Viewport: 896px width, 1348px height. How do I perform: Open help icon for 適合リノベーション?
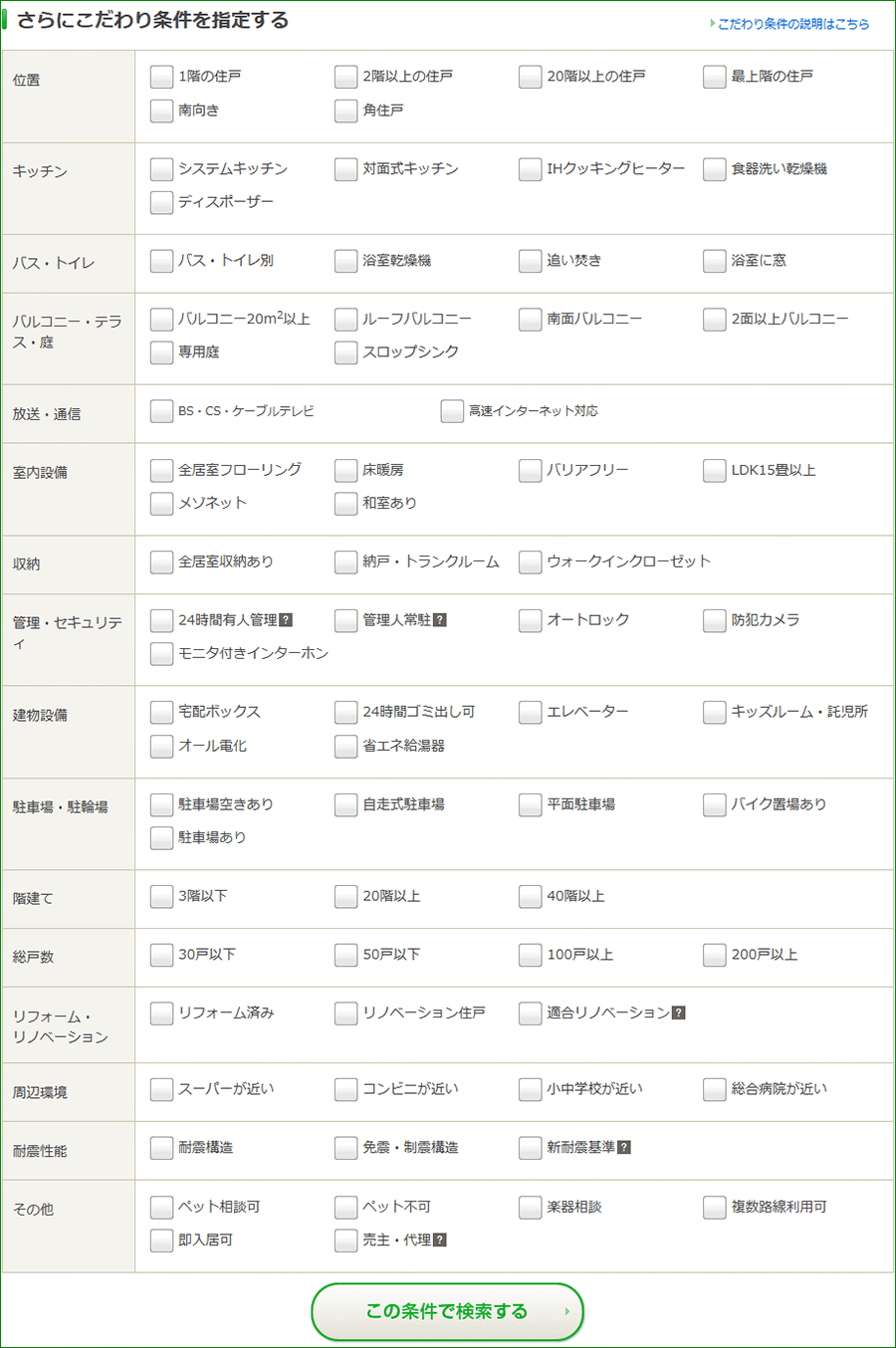679,1012
